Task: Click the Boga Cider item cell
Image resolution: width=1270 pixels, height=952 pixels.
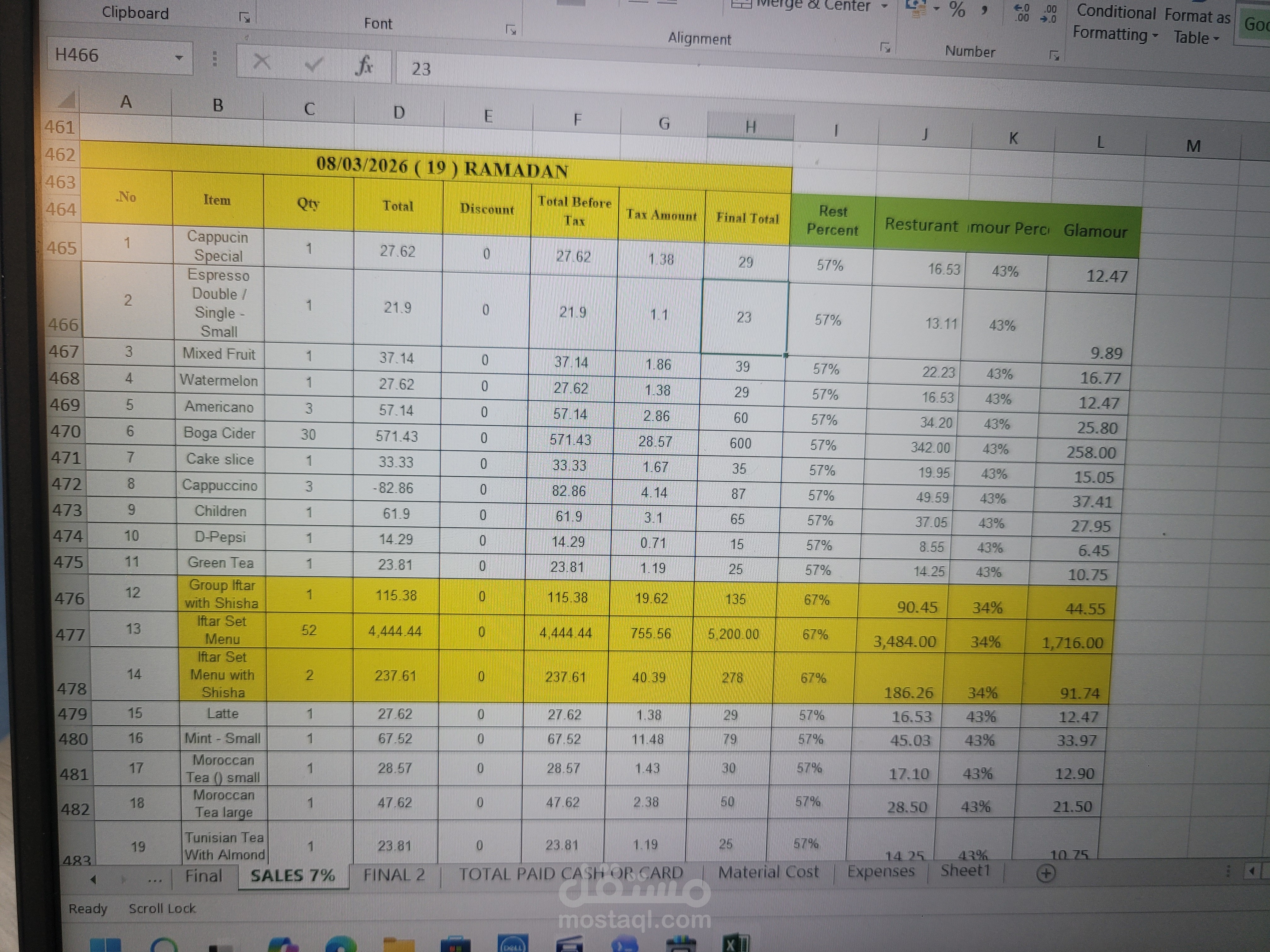Action: point(219,433)
